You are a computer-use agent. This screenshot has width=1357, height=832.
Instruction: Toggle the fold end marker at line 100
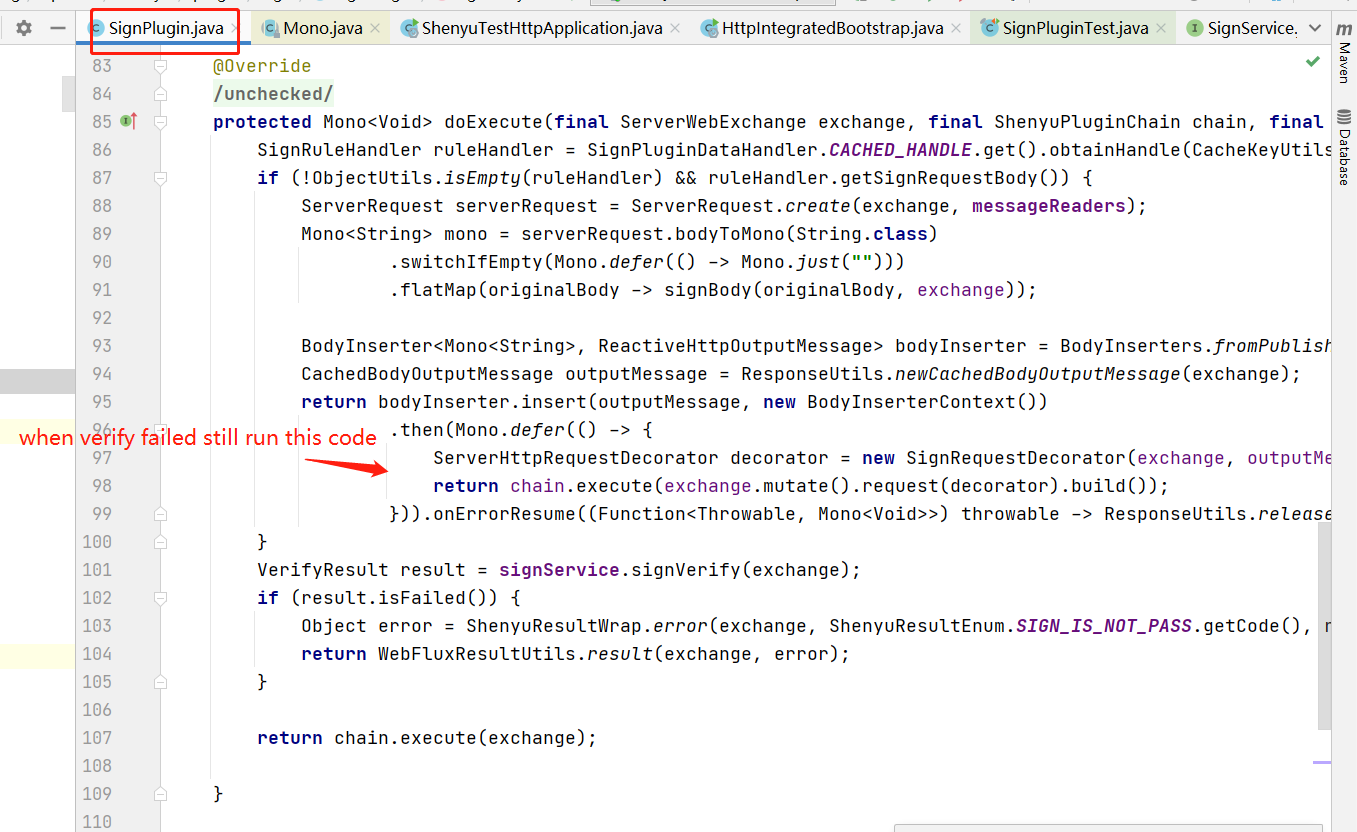160,542
